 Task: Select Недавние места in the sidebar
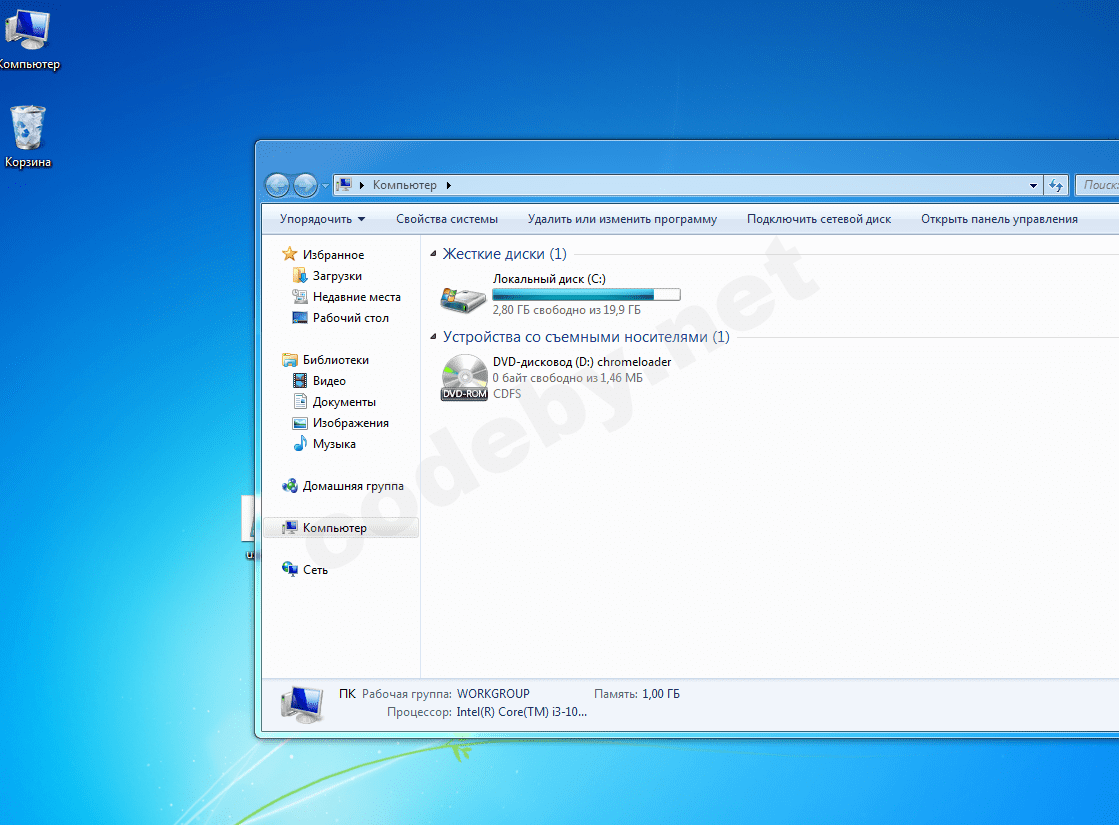356,297
